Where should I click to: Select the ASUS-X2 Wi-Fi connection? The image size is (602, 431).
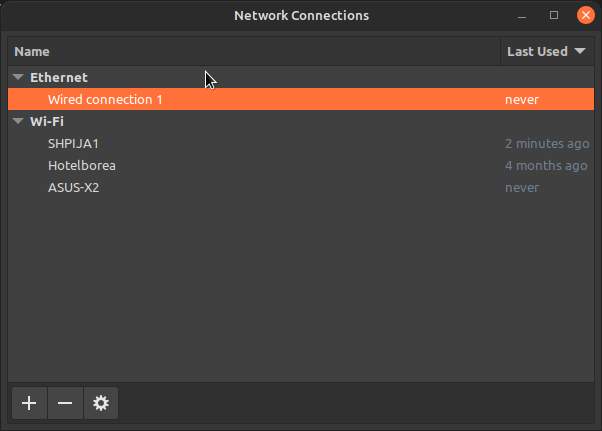[x=301, y=187]
